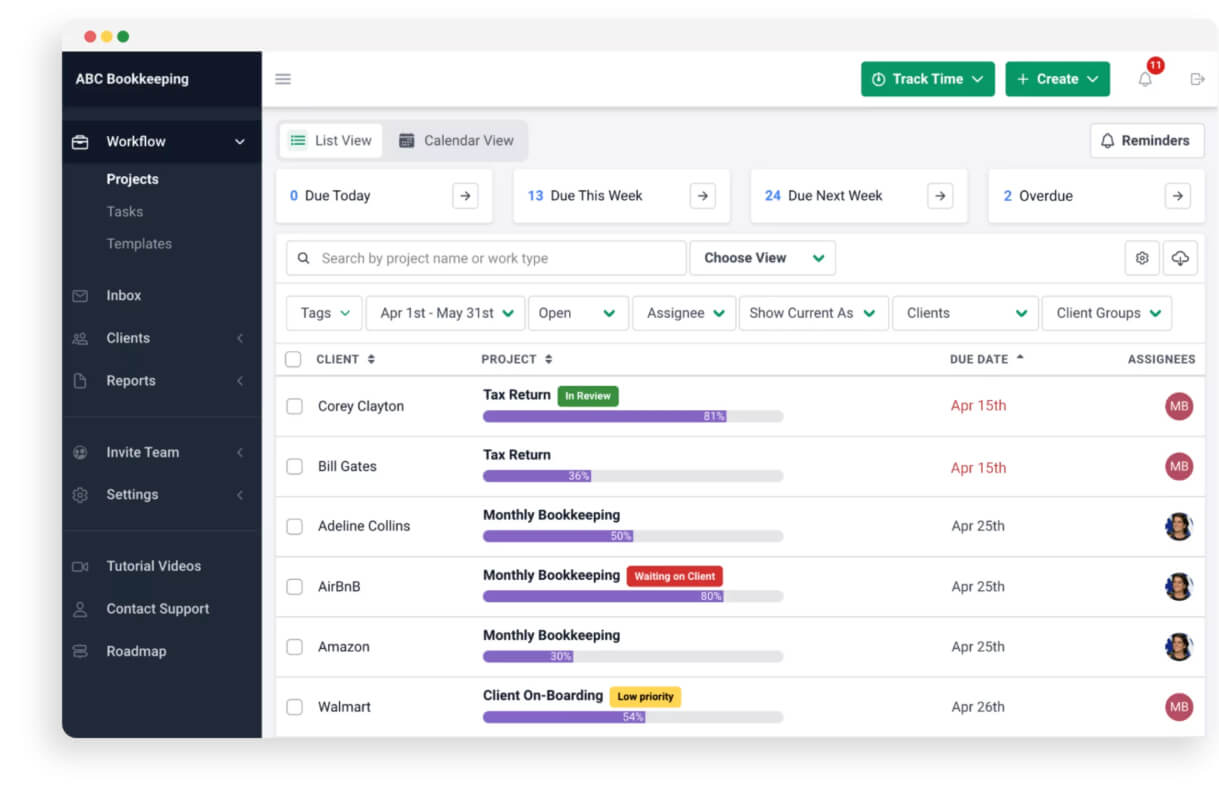Image resolution: width=1219 pixels, height=800 pixels.
Task: Switch to Calendar View tab
Action: [456, 141]
